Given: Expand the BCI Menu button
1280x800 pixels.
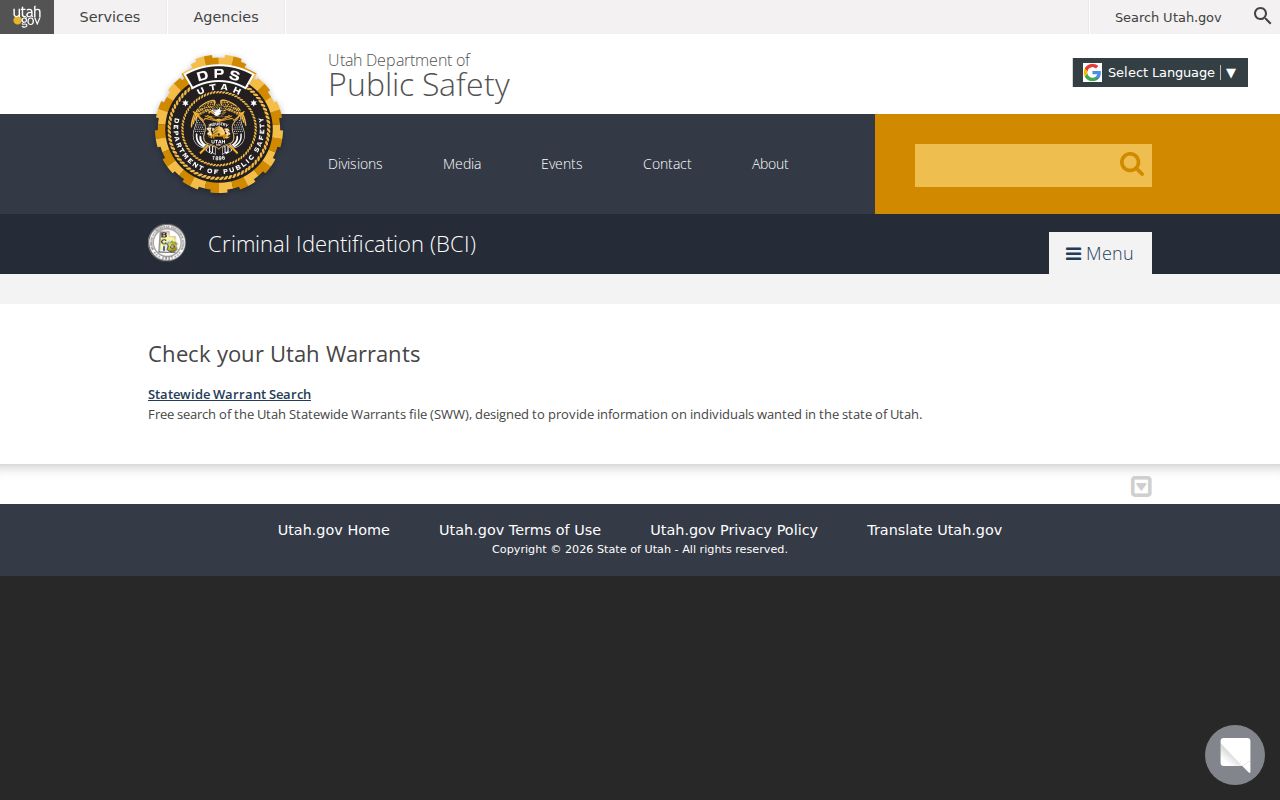Looking at the screenshot, I should coord(1100,253).
